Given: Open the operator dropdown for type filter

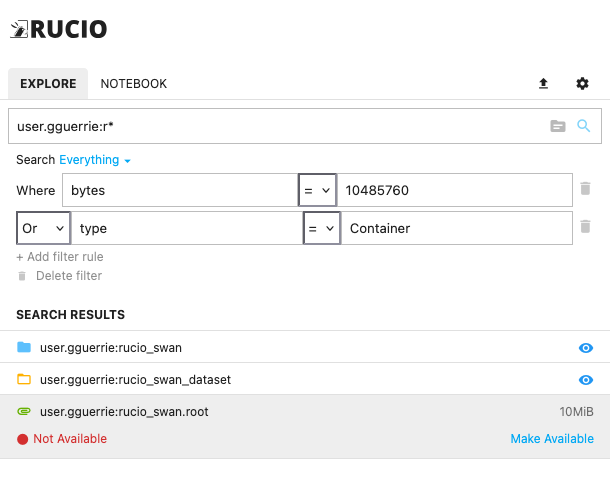Looking at the screenshot, I should [321, 228].
